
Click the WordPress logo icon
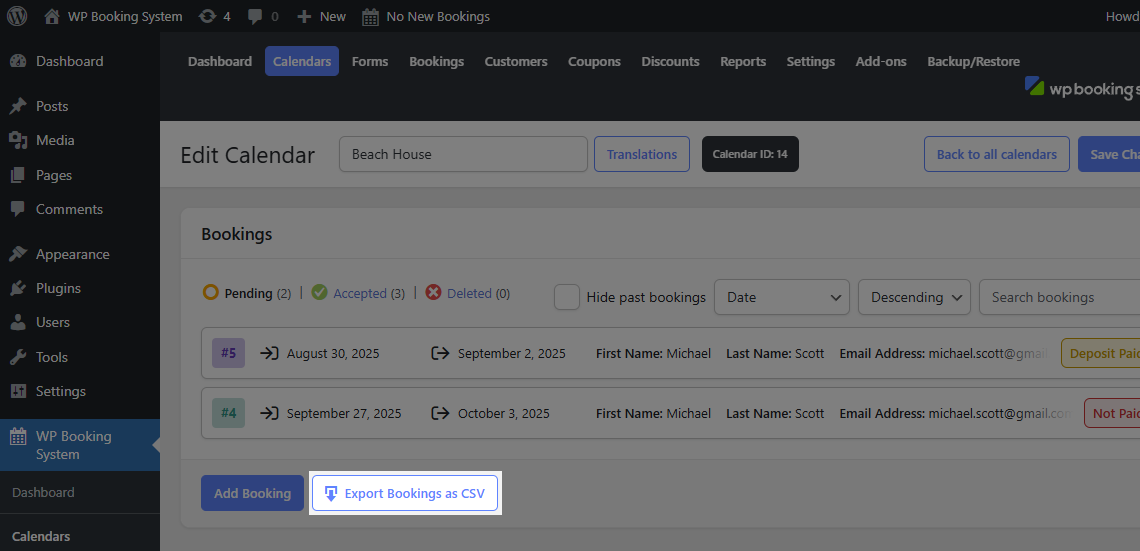(x=17, y=16)
